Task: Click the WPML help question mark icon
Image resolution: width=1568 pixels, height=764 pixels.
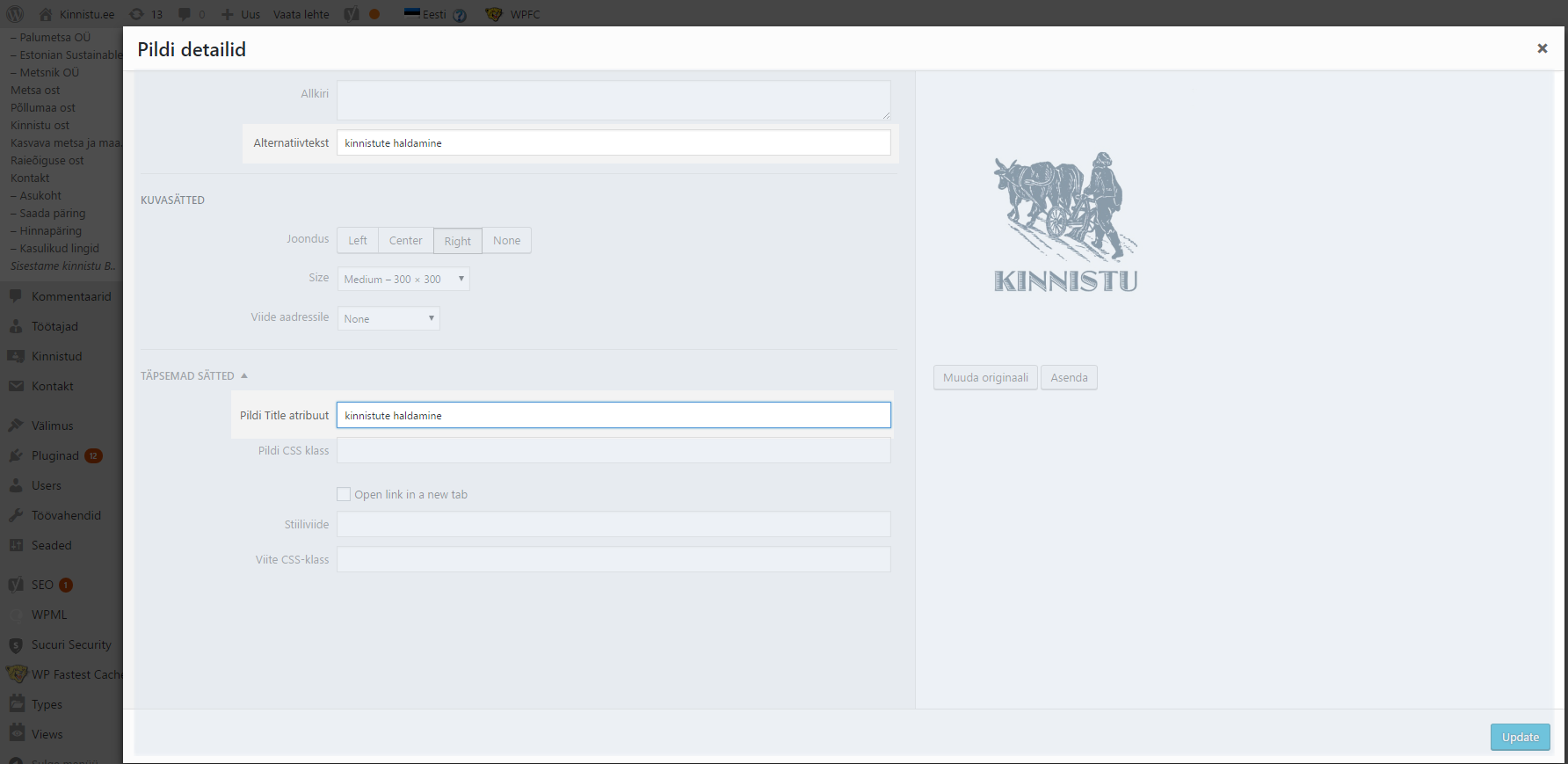Action: click(460, 15)
